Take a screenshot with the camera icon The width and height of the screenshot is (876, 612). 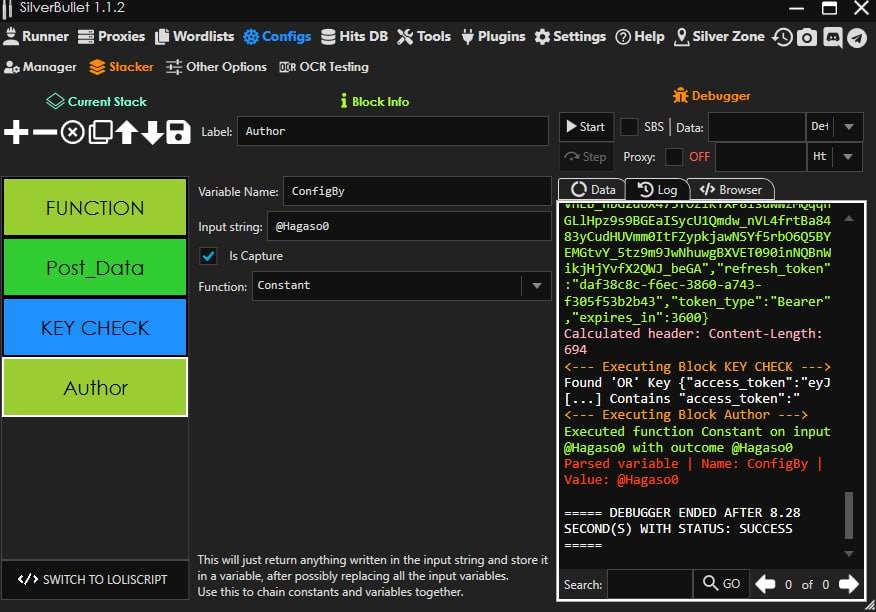tap(807, 37)
